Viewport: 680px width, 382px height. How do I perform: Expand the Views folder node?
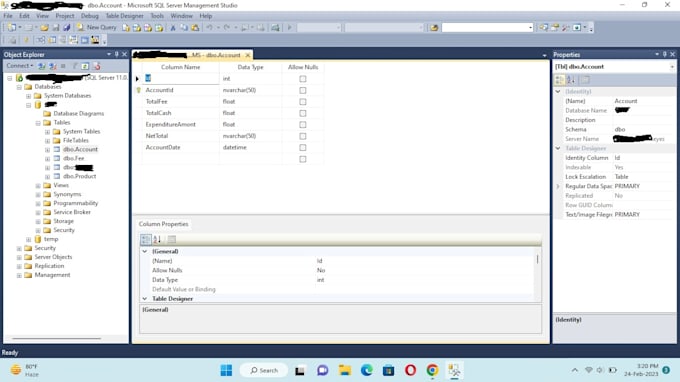(x=38, y=186)
